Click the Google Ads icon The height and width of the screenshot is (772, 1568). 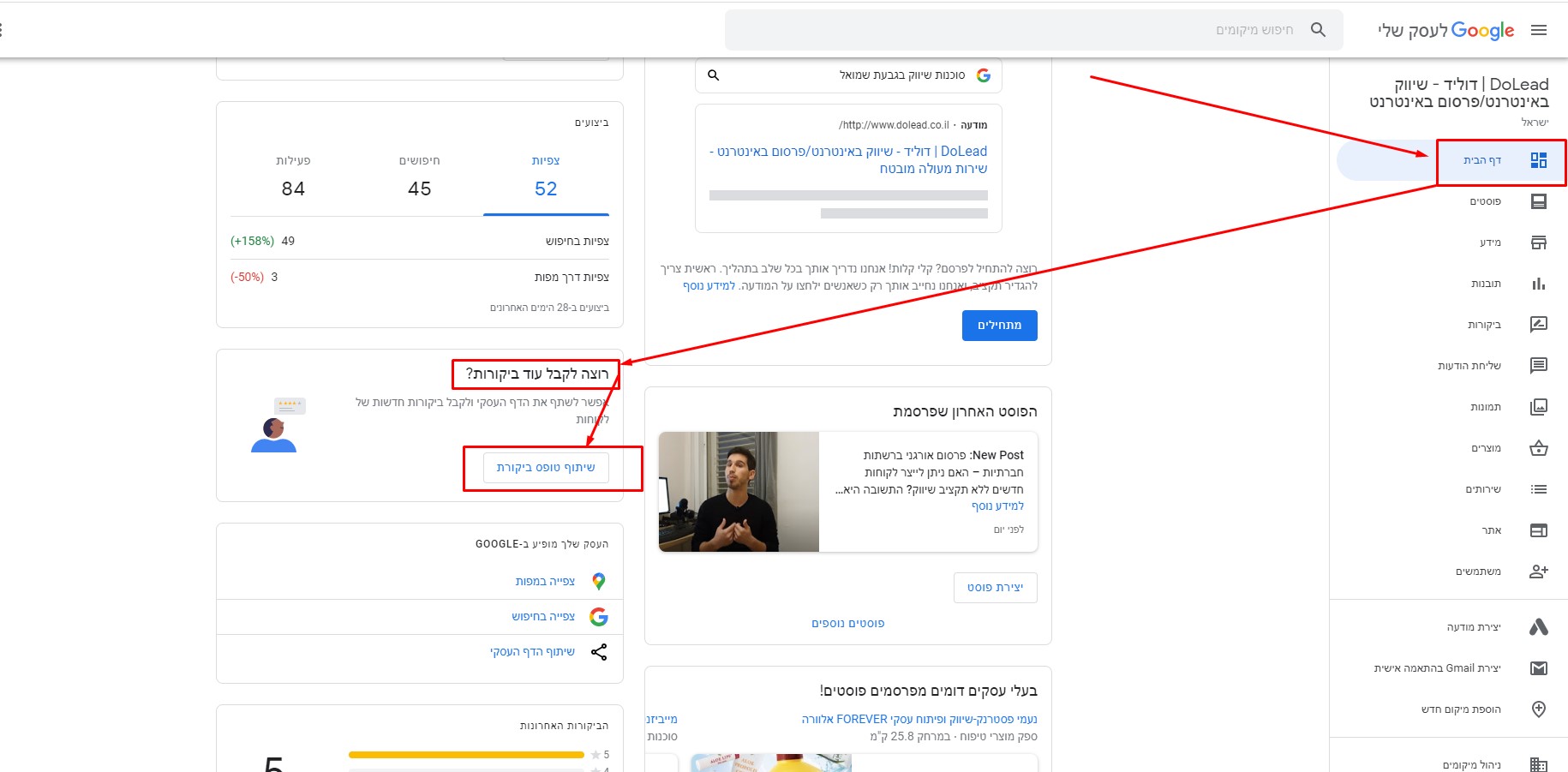pos(1539,627)
